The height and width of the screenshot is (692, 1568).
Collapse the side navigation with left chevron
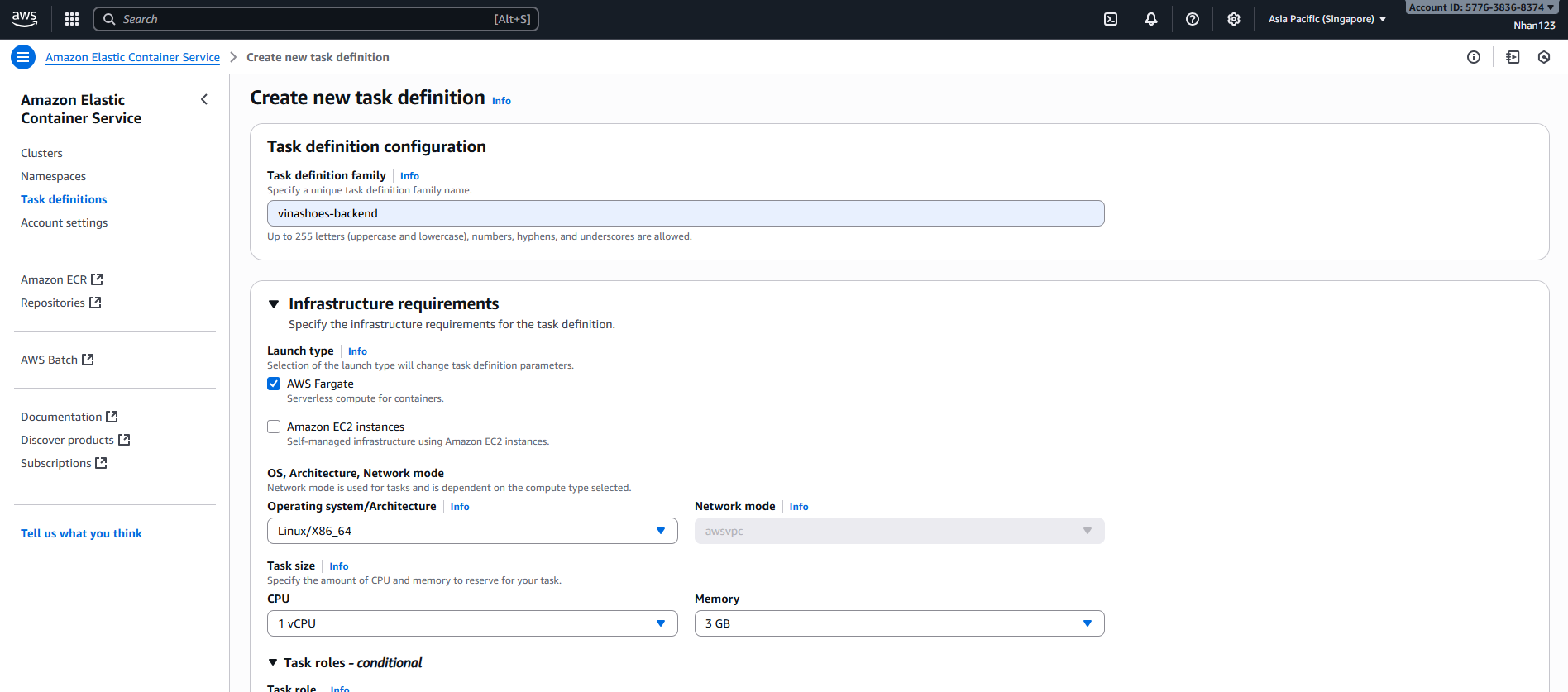(x=204, y=99)
